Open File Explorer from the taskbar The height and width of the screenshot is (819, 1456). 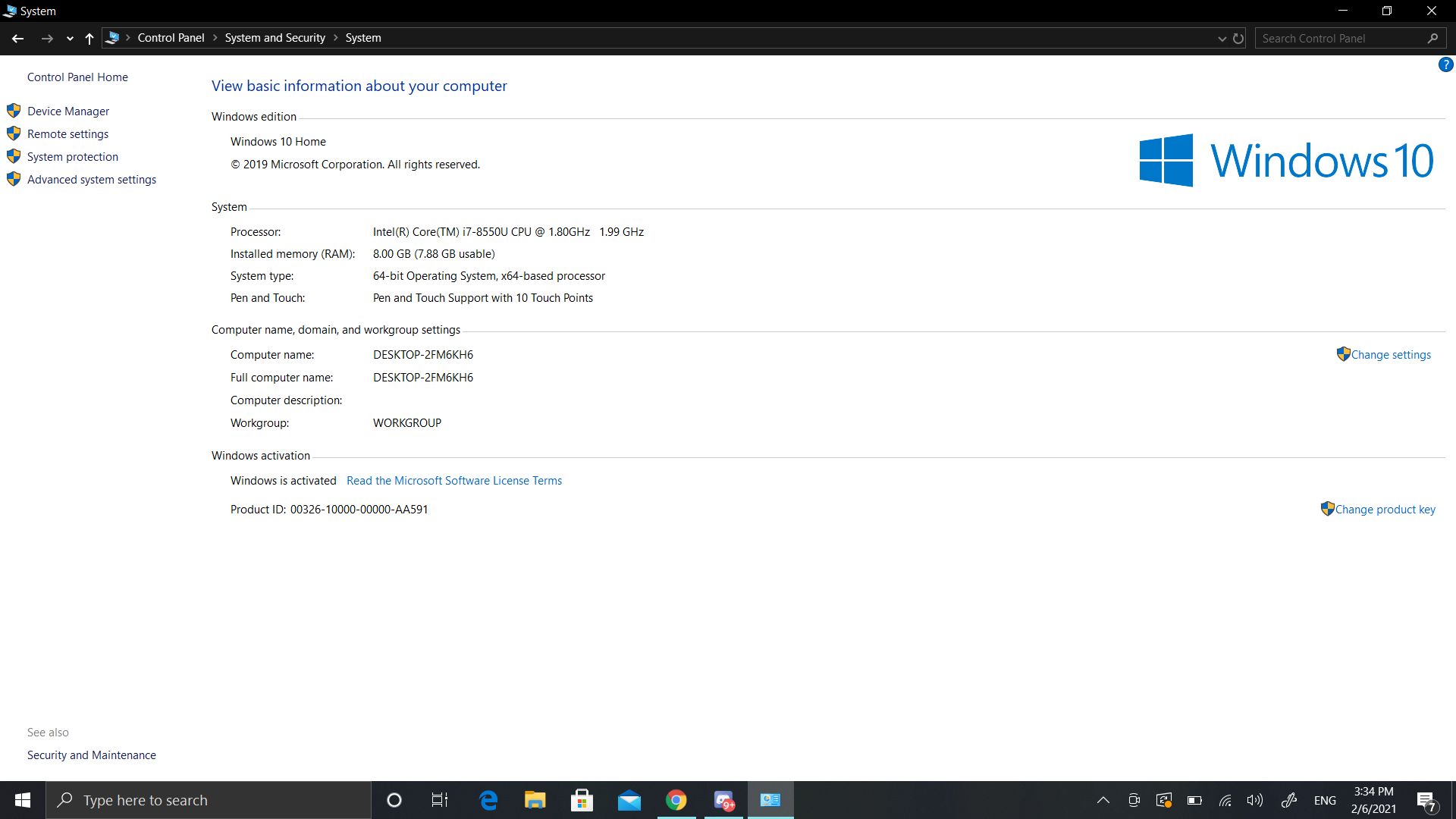(x=535, y=800)
